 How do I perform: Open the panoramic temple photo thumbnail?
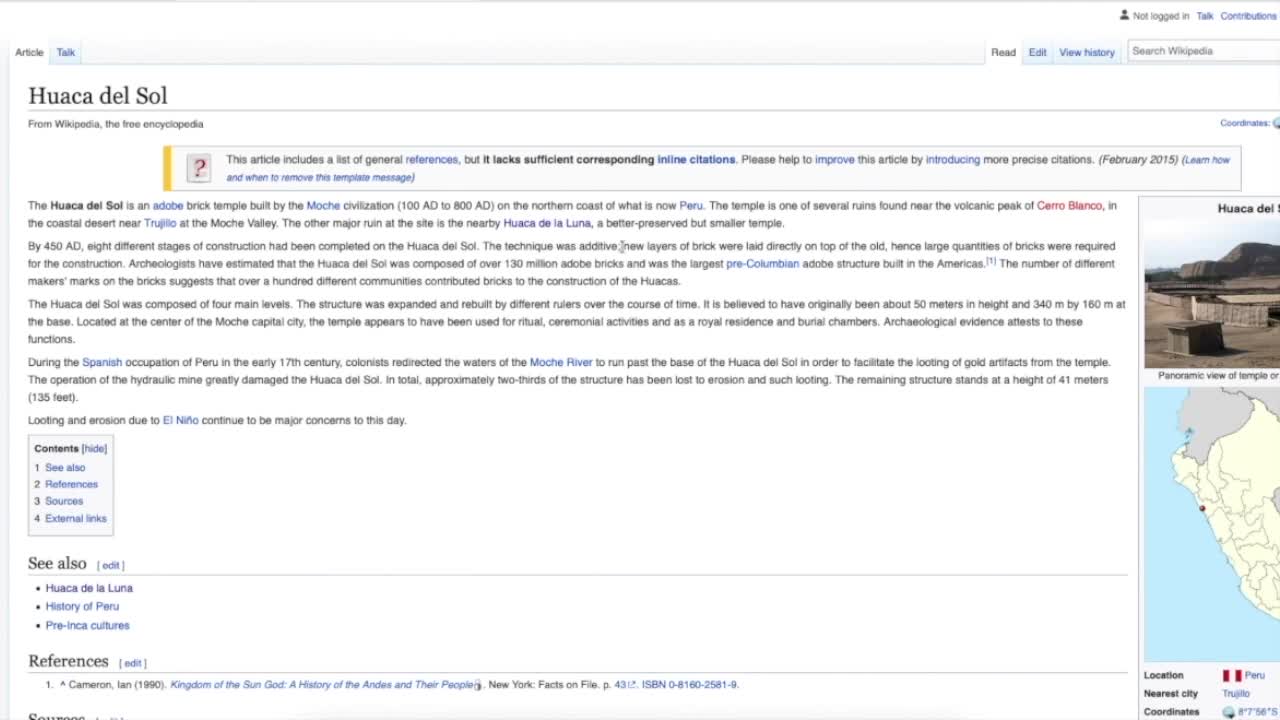click(x=1212, y=294)
